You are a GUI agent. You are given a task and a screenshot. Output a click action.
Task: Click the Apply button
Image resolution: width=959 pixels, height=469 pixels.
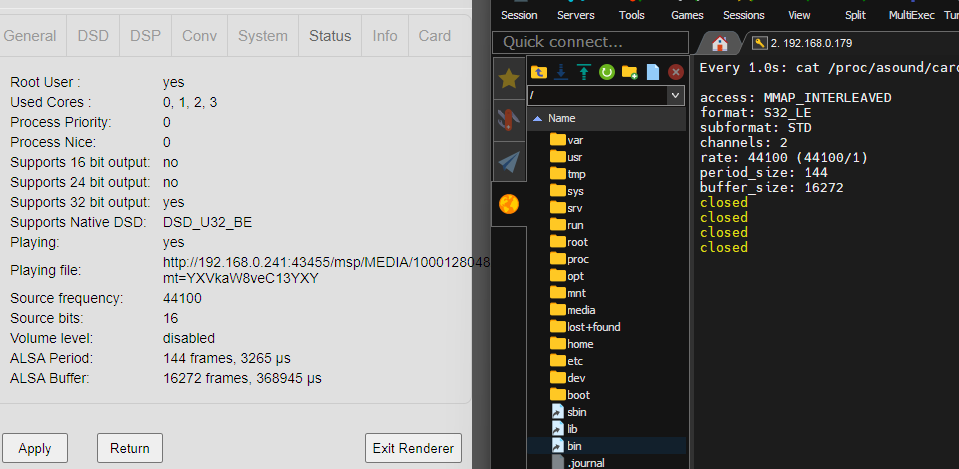pos(35,448)
